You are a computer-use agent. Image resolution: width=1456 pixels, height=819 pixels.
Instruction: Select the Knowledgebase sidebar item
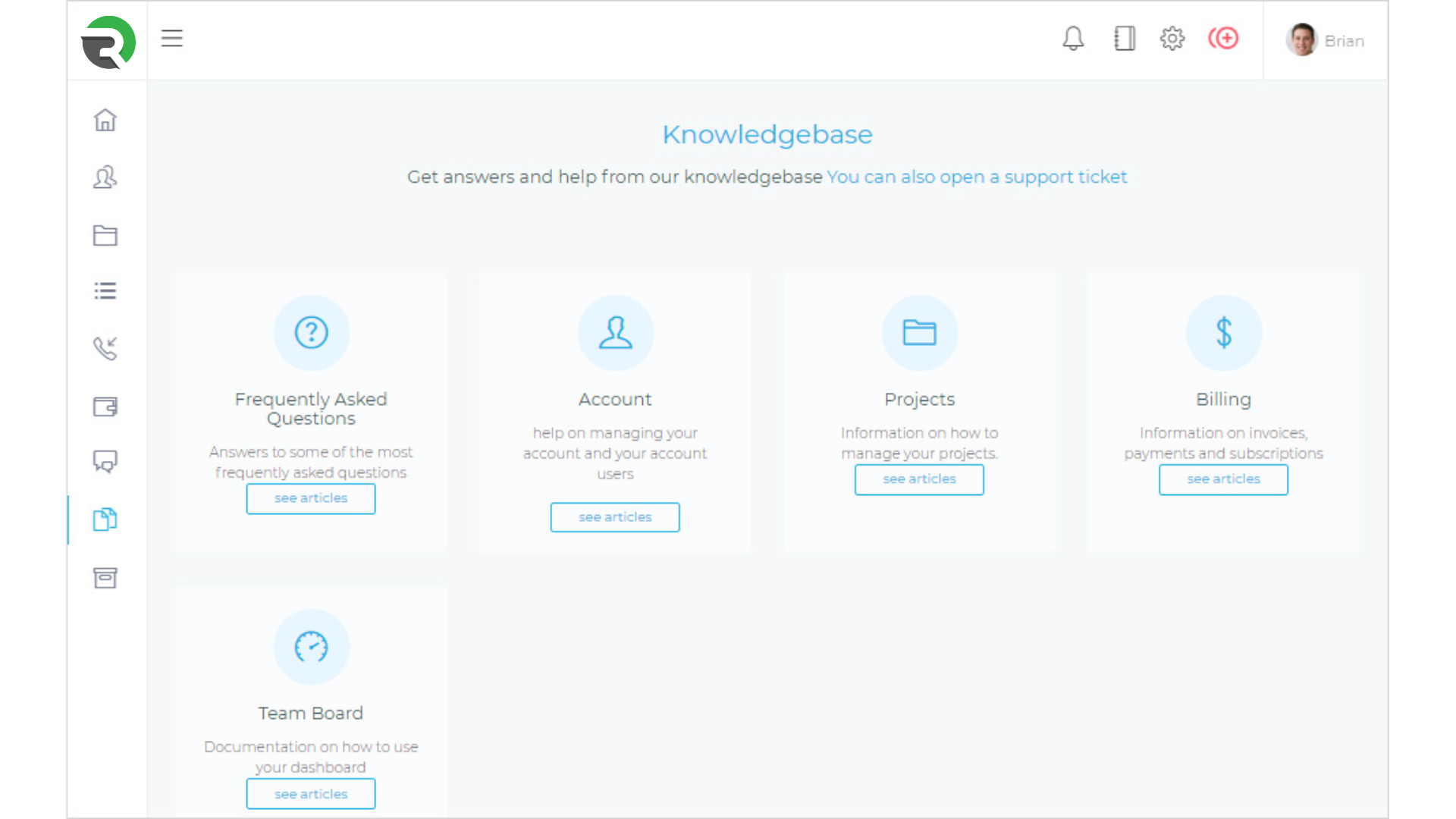(x=105, y=519)
